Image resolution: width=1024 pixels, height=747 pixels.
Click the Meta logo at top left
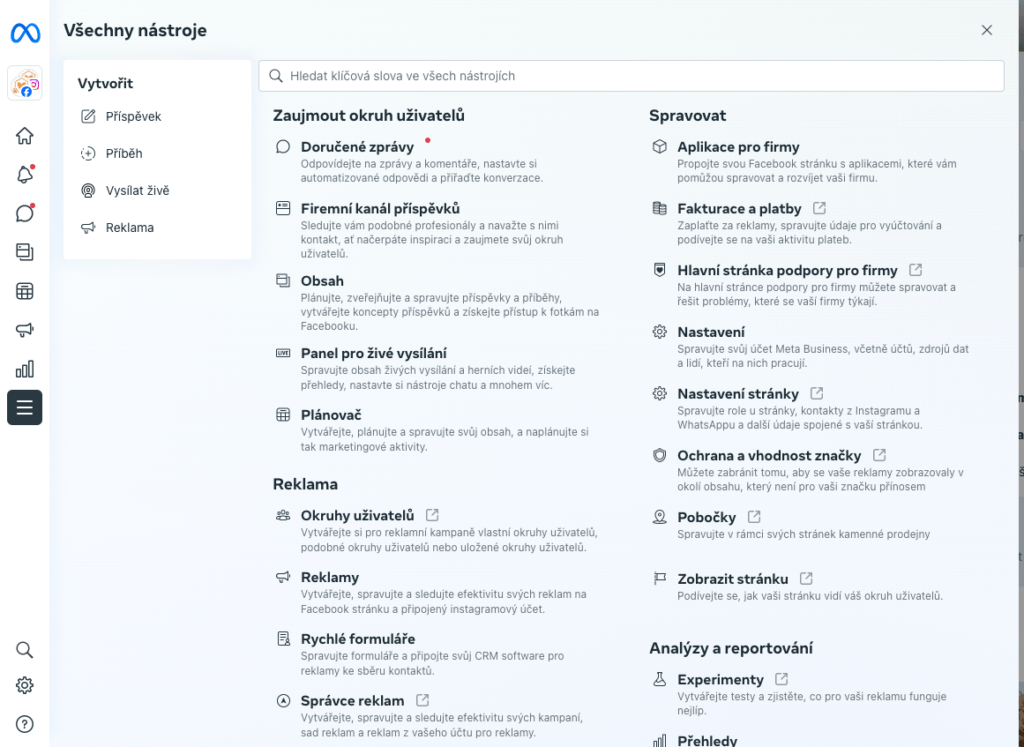[x=25, y=33]
